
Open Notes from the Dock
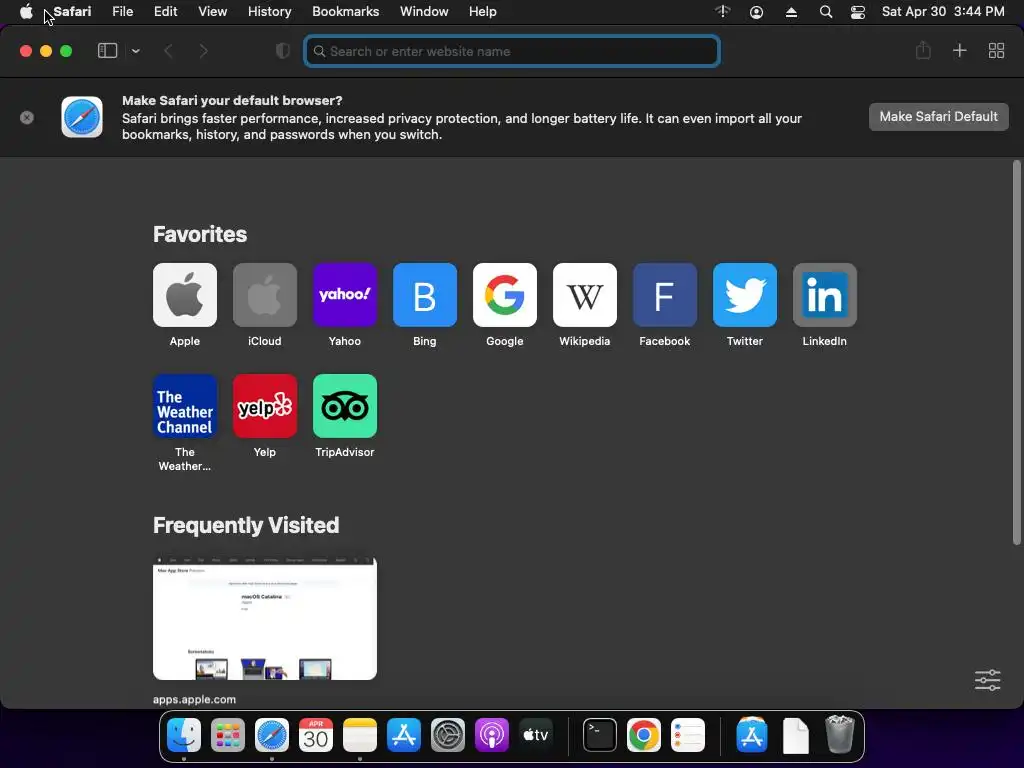pyautogui.click(x=360, y=735)
